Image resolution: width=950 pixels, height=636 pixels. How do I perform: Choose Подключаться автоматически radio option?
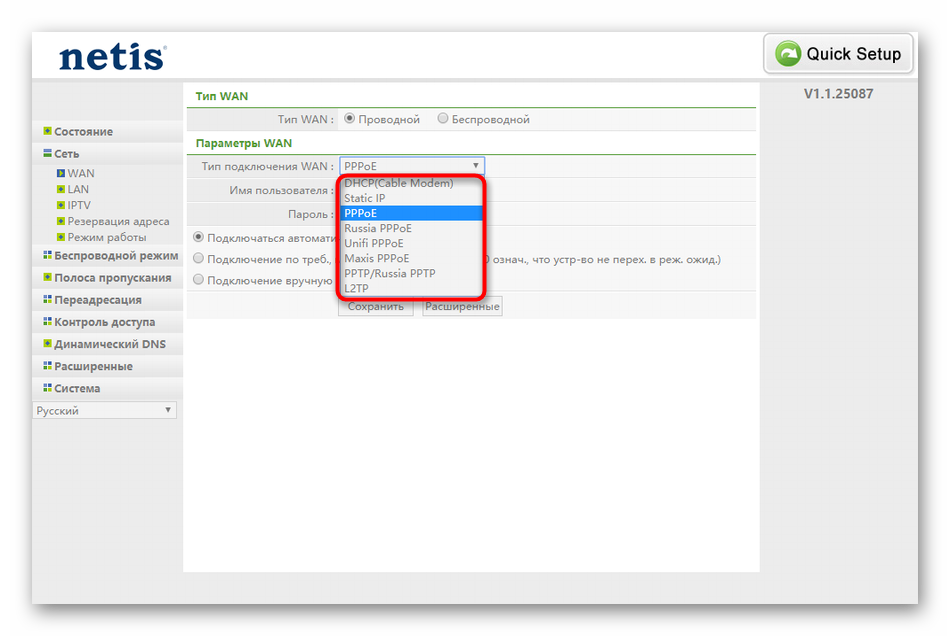click(x=198, y=237)
